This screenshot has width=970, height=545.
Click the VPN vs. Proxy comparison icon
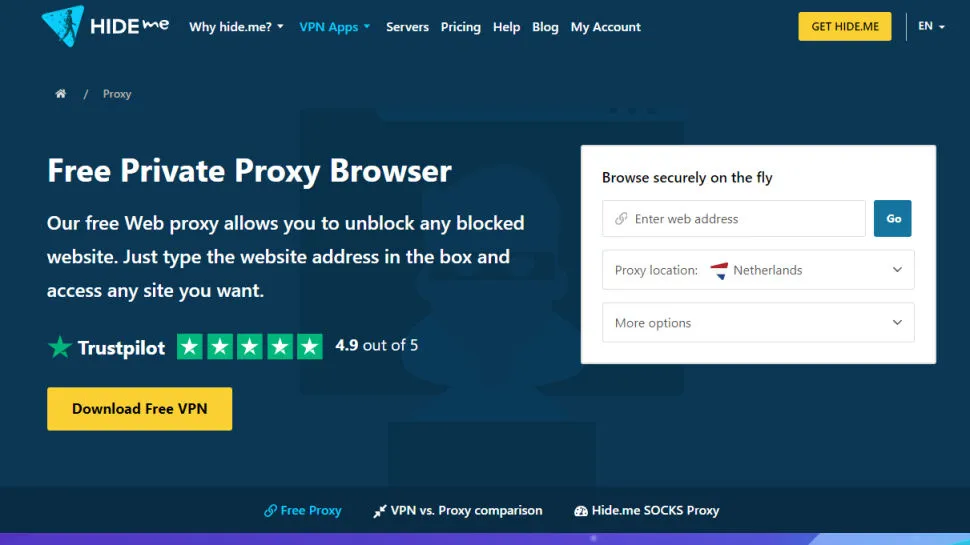point(380,511)
